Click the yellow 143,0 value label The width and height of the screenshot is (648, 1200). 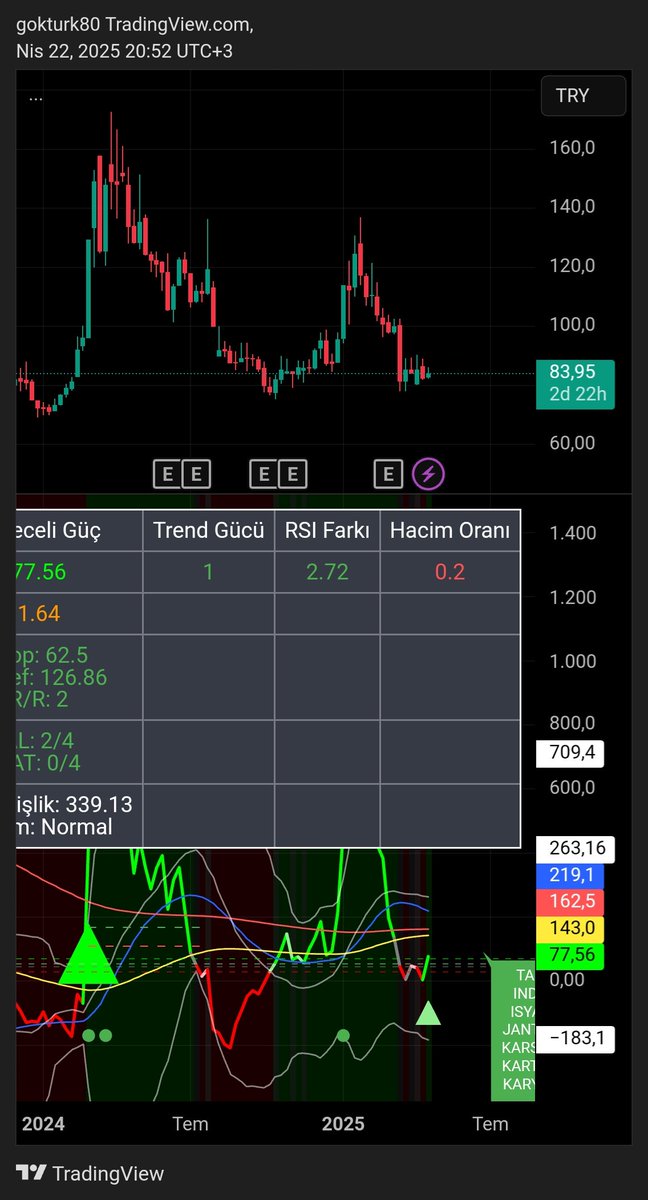(572, 927)
